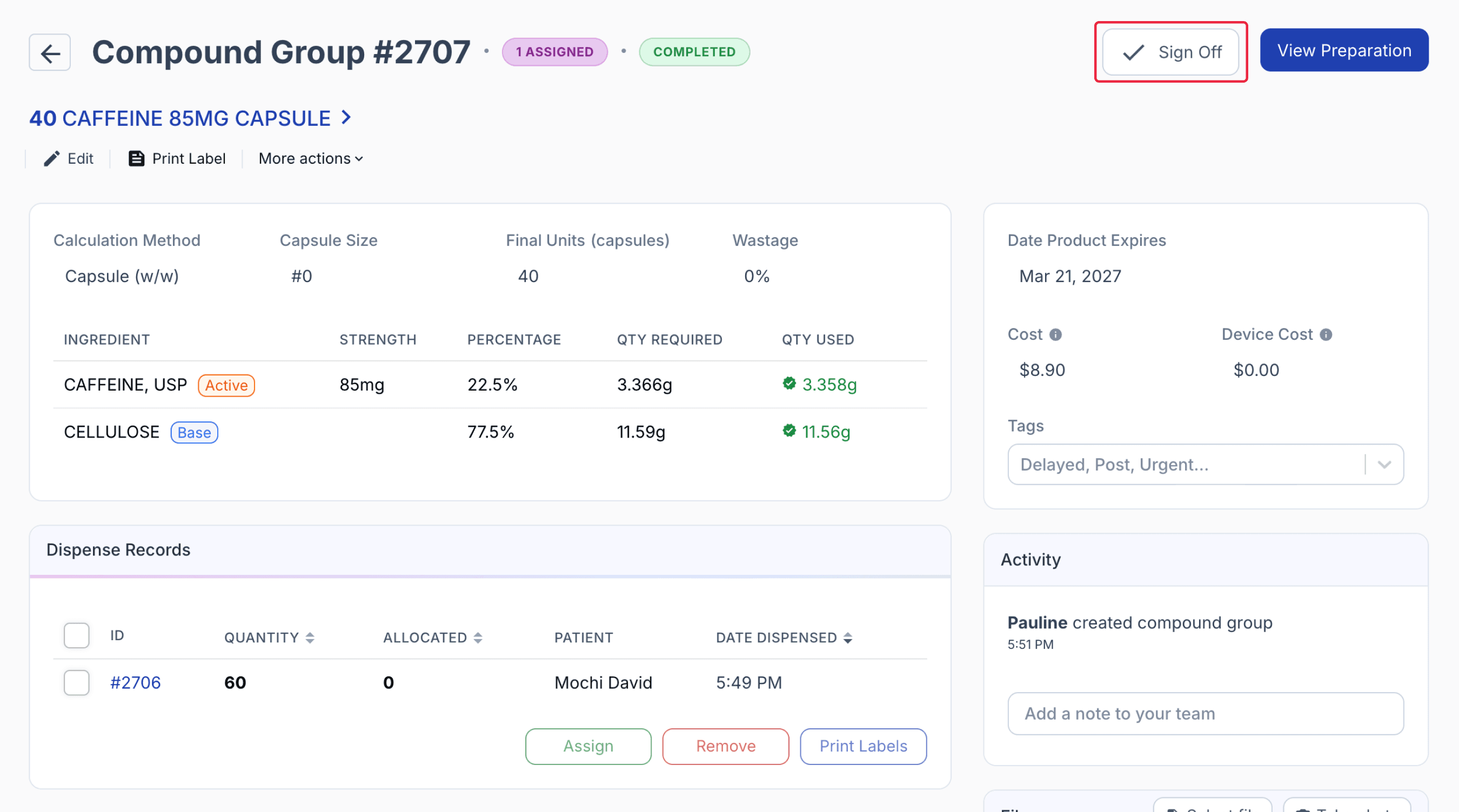1459x812 pixels.
Task: Tick the select-all checkbox beside ID header
Action: pyautogui.click(x=76, y=635)
